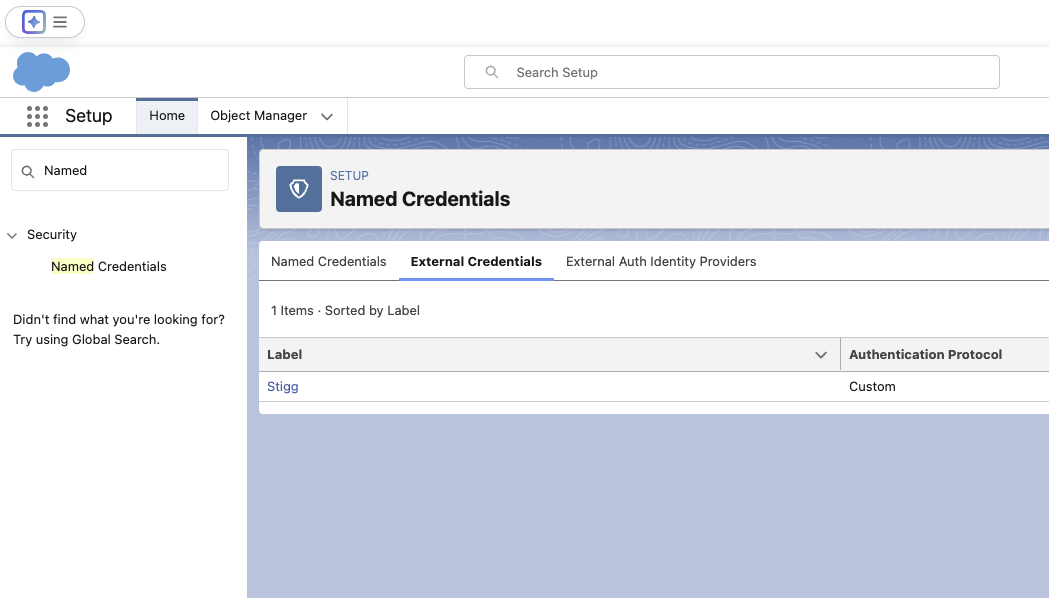The image size is (1049, 598).
Task: Open the hamburger menu beside sparkle icon
Action: pyautogui.click(x=60, y=22)
